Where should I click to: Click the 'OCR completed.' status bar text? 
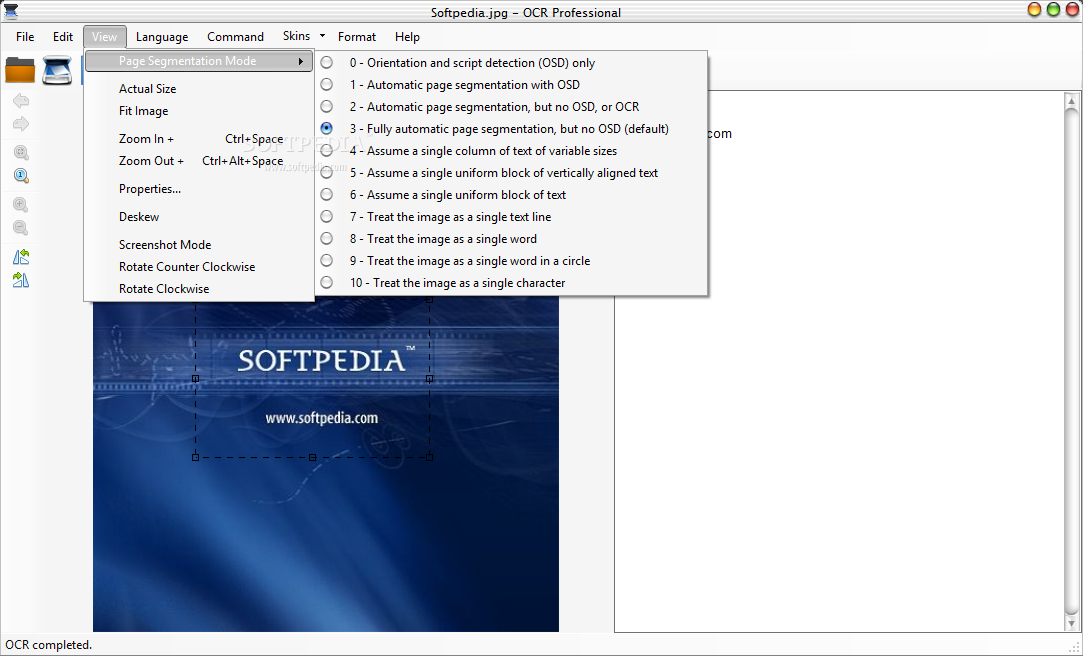pyautogui.click(x=48, y=645)
